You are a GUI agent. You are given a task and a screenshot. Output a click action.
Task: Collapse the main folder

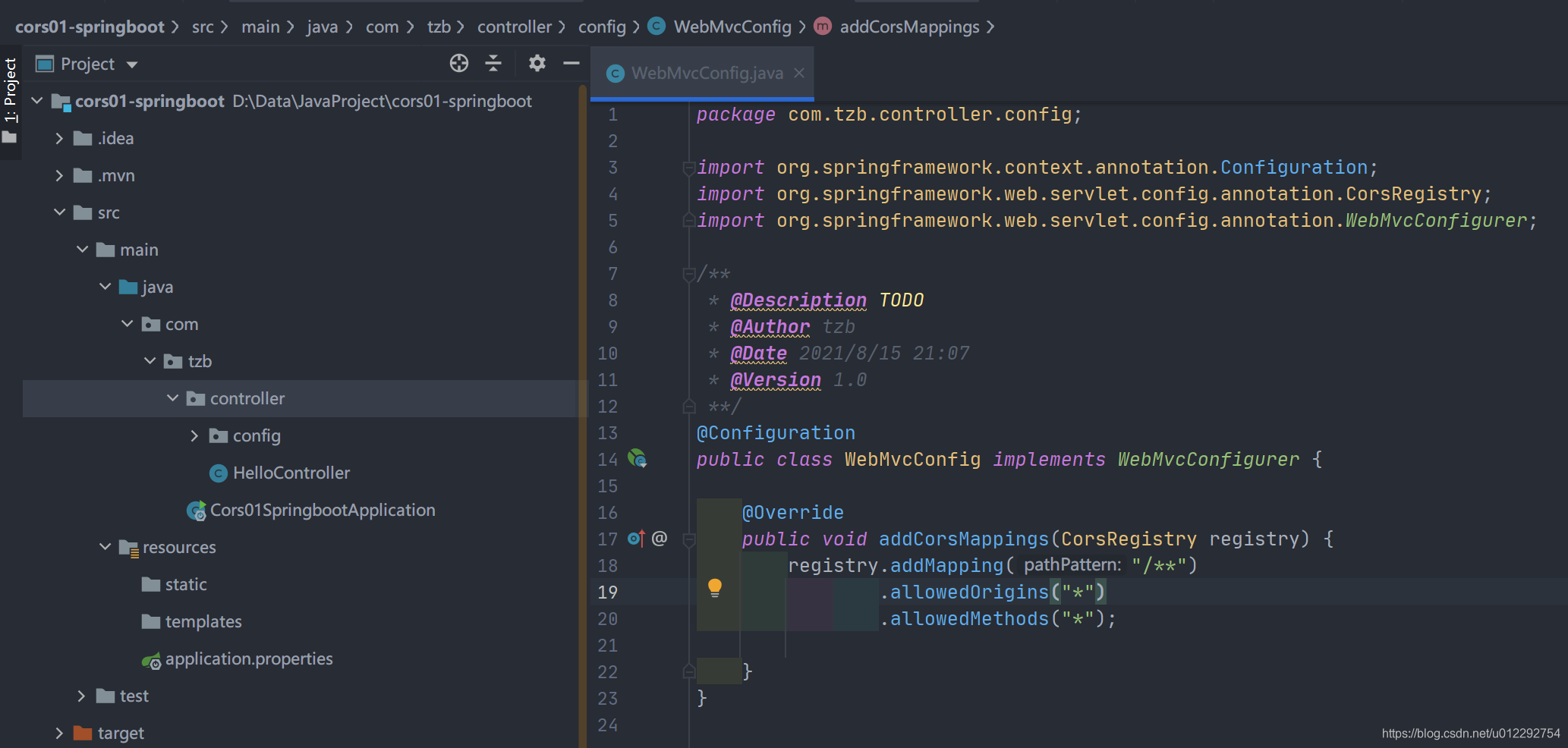coord(82,250)
